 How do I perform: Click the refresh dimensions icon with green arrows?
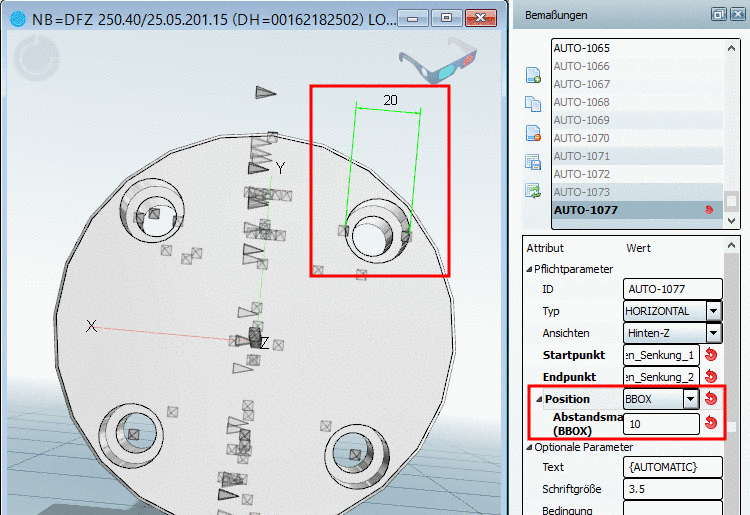tap(533, 191)
